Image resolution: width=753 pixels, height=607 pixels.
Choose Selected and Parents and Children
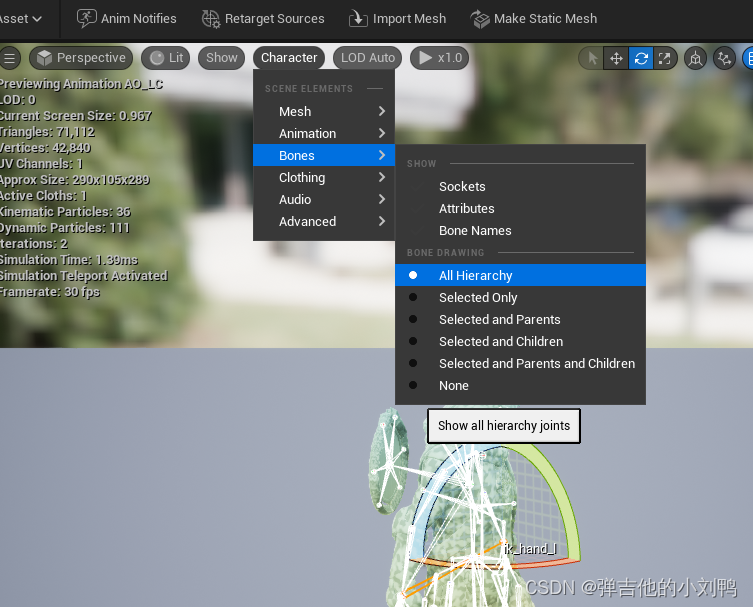pos(520,364)
